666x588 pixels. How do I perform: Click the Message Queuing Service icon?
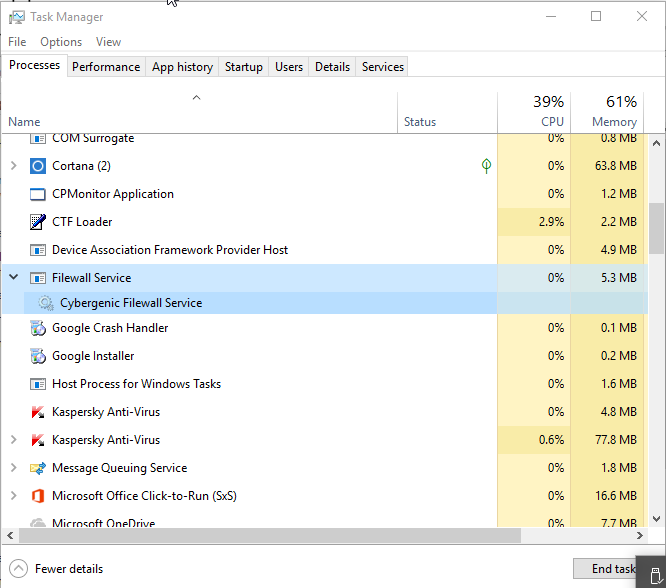point(37,468)
